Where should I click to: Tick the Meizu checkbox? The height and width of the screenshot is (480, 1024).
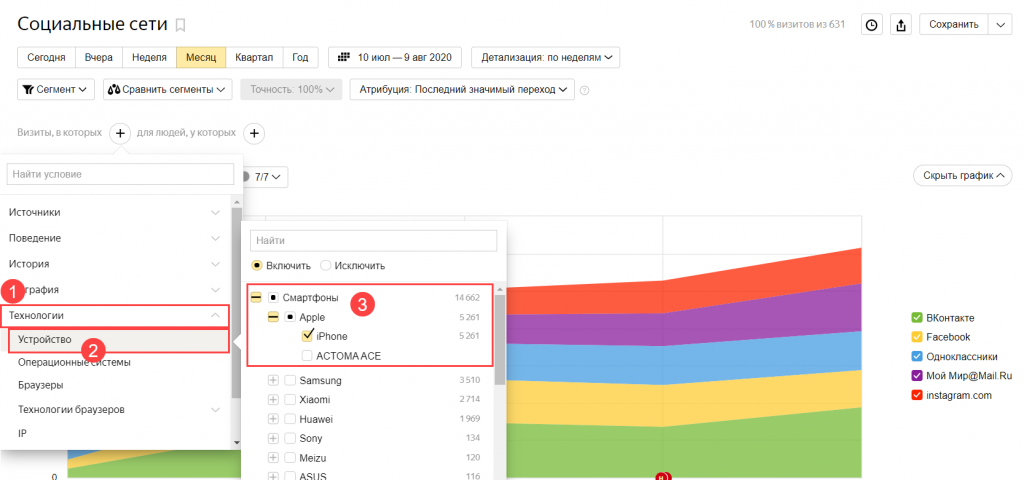pyautogui.click(x=290, y=458)
